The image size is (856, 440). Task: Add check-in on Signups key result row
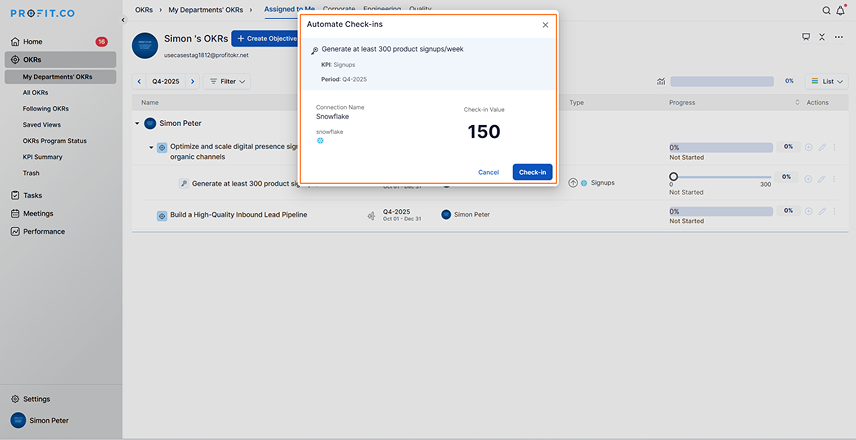pyautogui.click(x=809, y=179)
